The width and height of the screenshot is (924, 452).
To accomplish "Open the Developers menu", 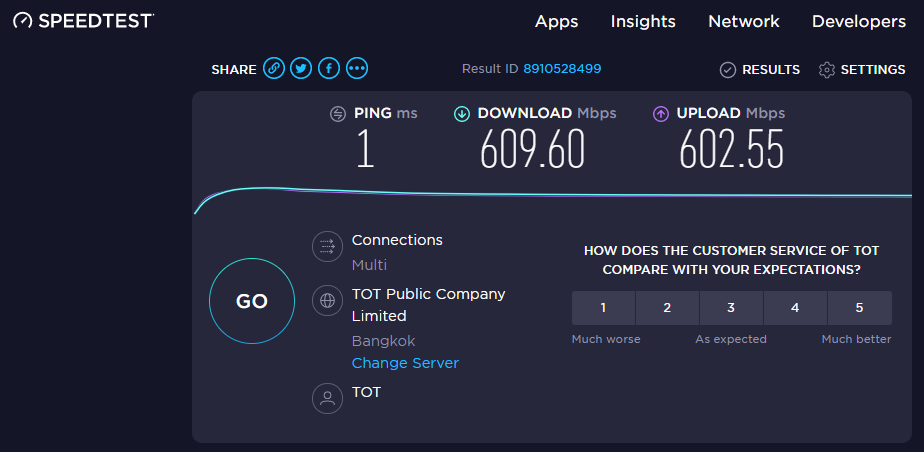I will pos(859,22).
